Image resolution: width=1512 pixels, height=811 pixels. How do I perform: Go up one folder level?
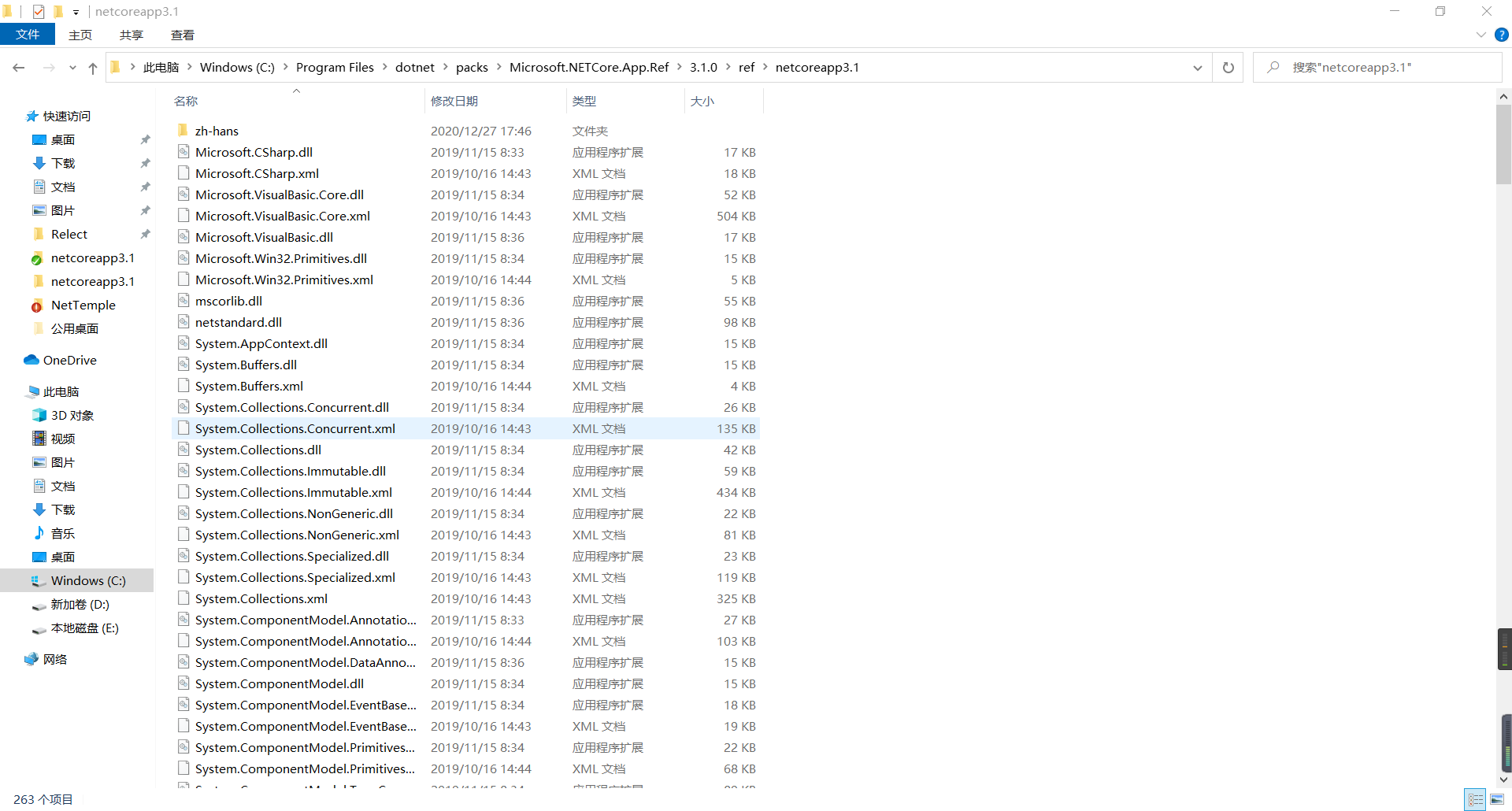(93, 68)
